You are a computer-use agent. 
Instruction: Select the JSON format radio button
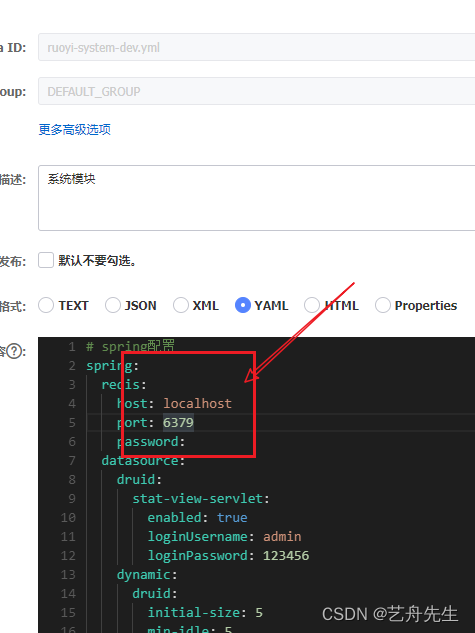click(113, 305)
